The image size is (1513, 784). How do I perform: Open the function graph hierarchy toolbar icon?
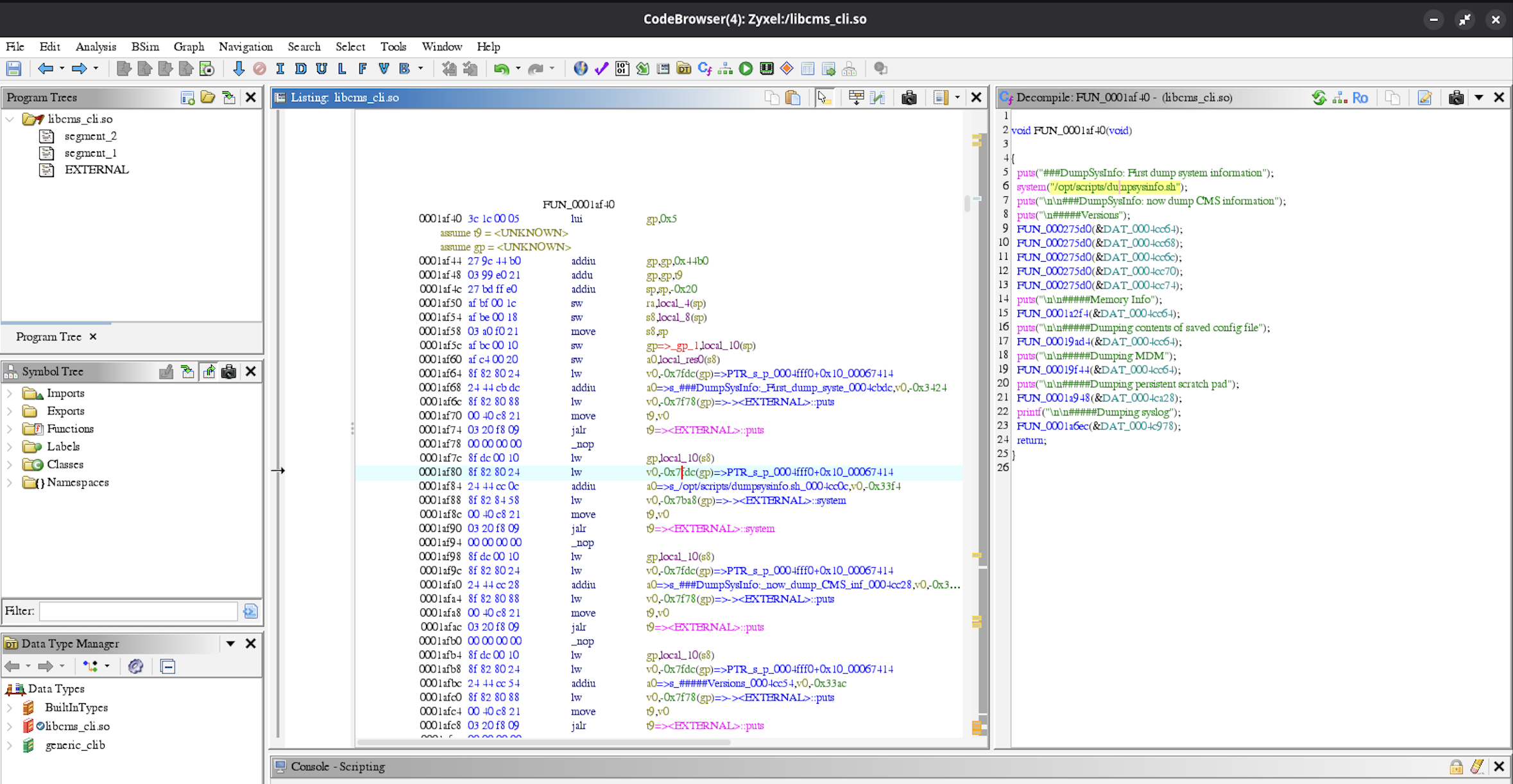pyautogui.click(x=725, y=69)
